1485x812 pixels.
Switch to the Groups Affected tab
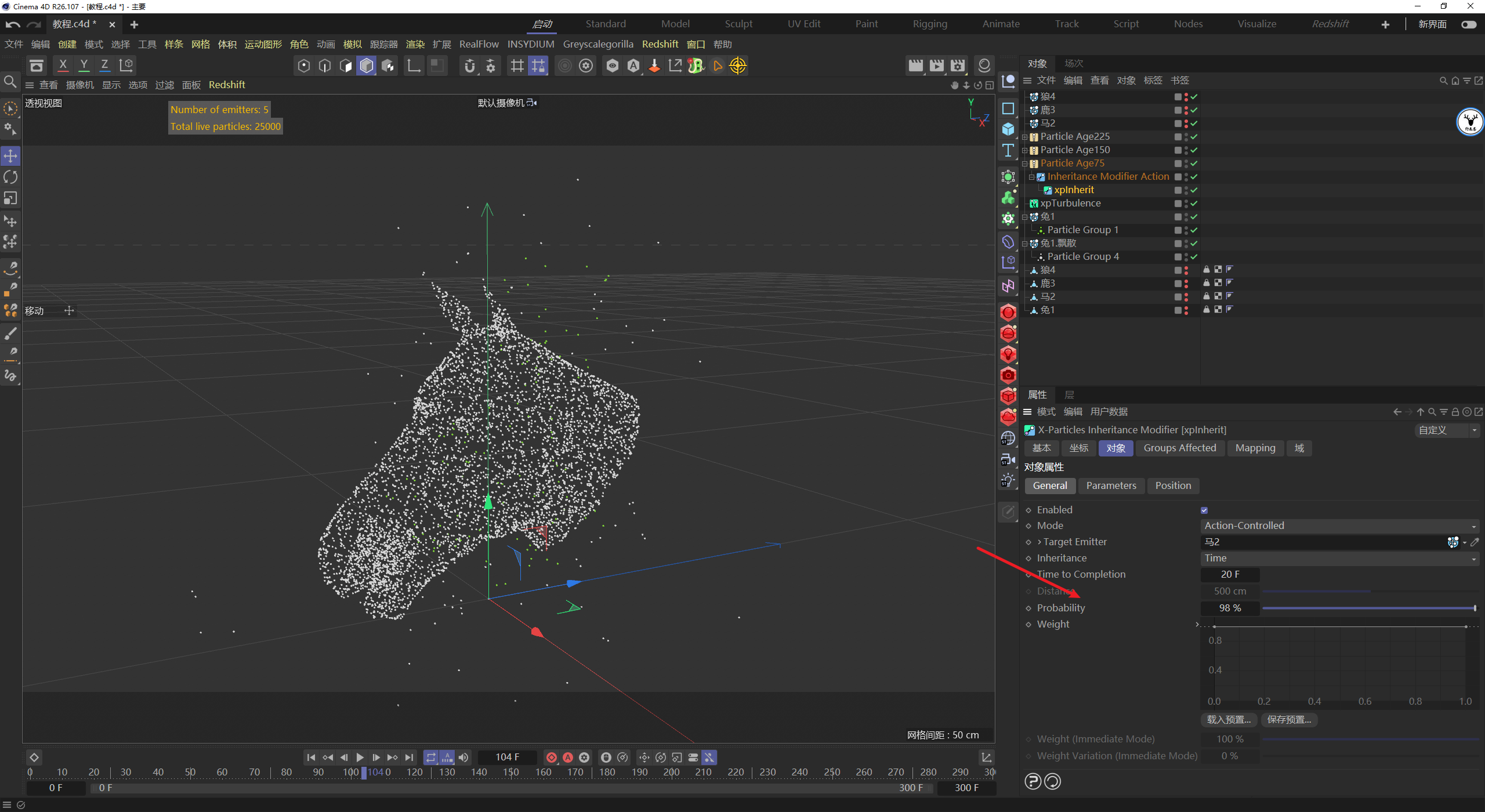coord(1179,448)
